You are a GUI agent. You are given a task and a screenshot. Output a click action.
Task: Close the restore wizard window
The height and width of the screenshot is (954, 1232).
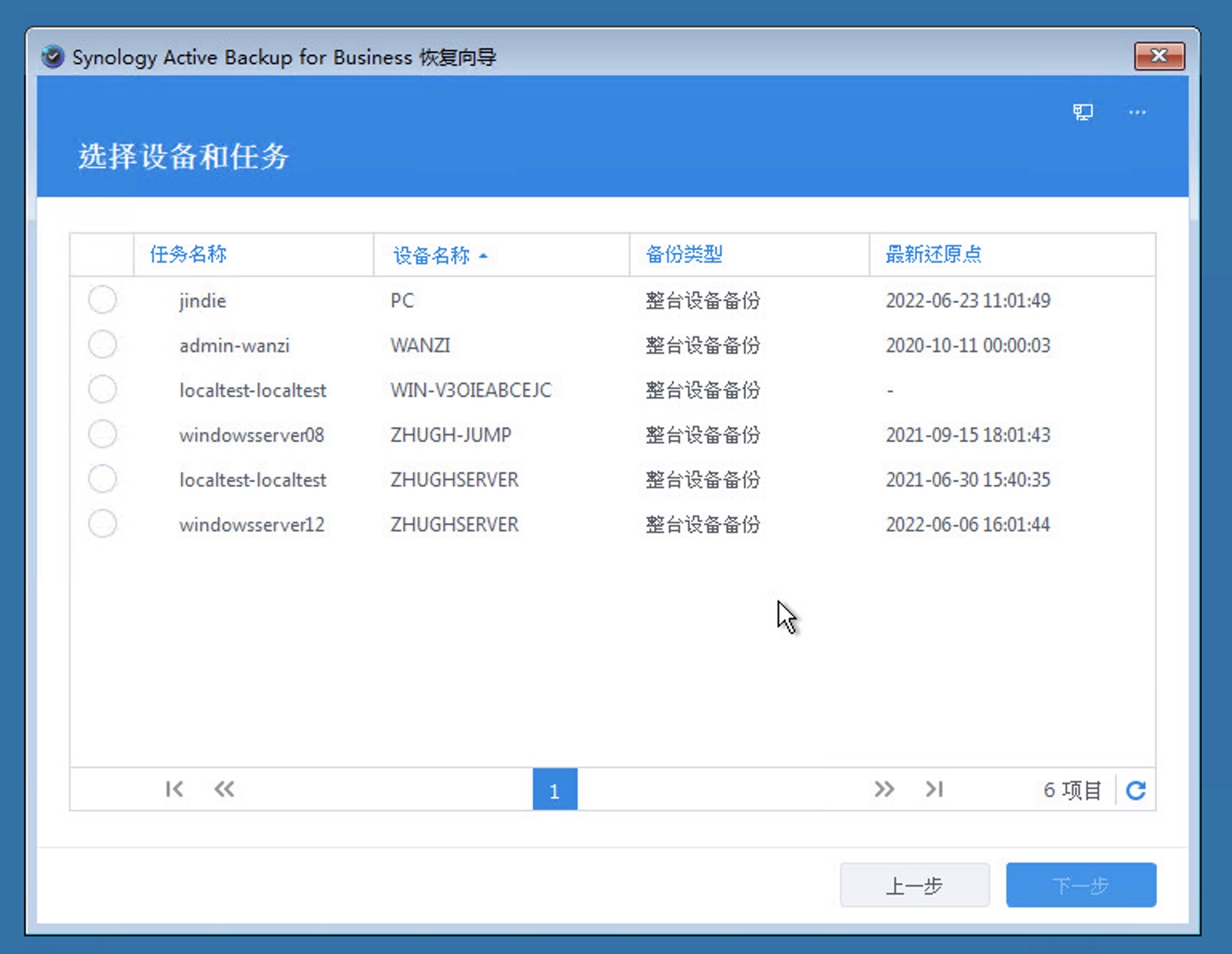pos(1159,56)
